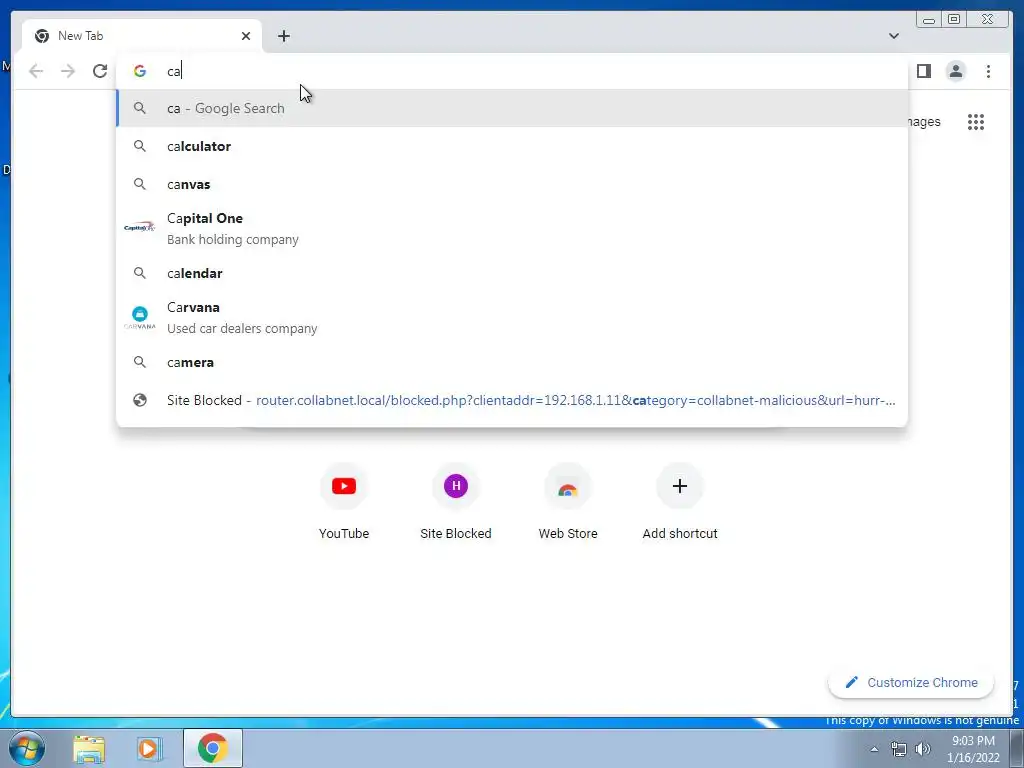
Task: Select the New Tab tab
Action: click(x=142, y=36)
